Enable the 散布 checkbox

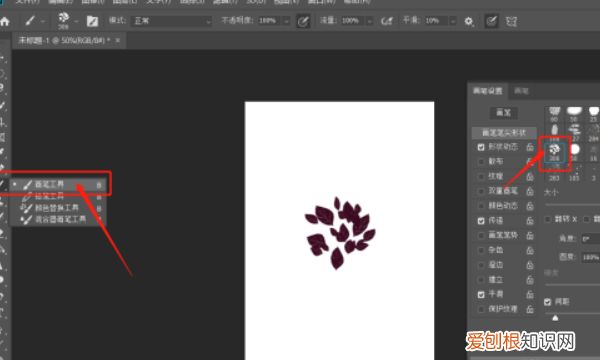tap(481, 161)
